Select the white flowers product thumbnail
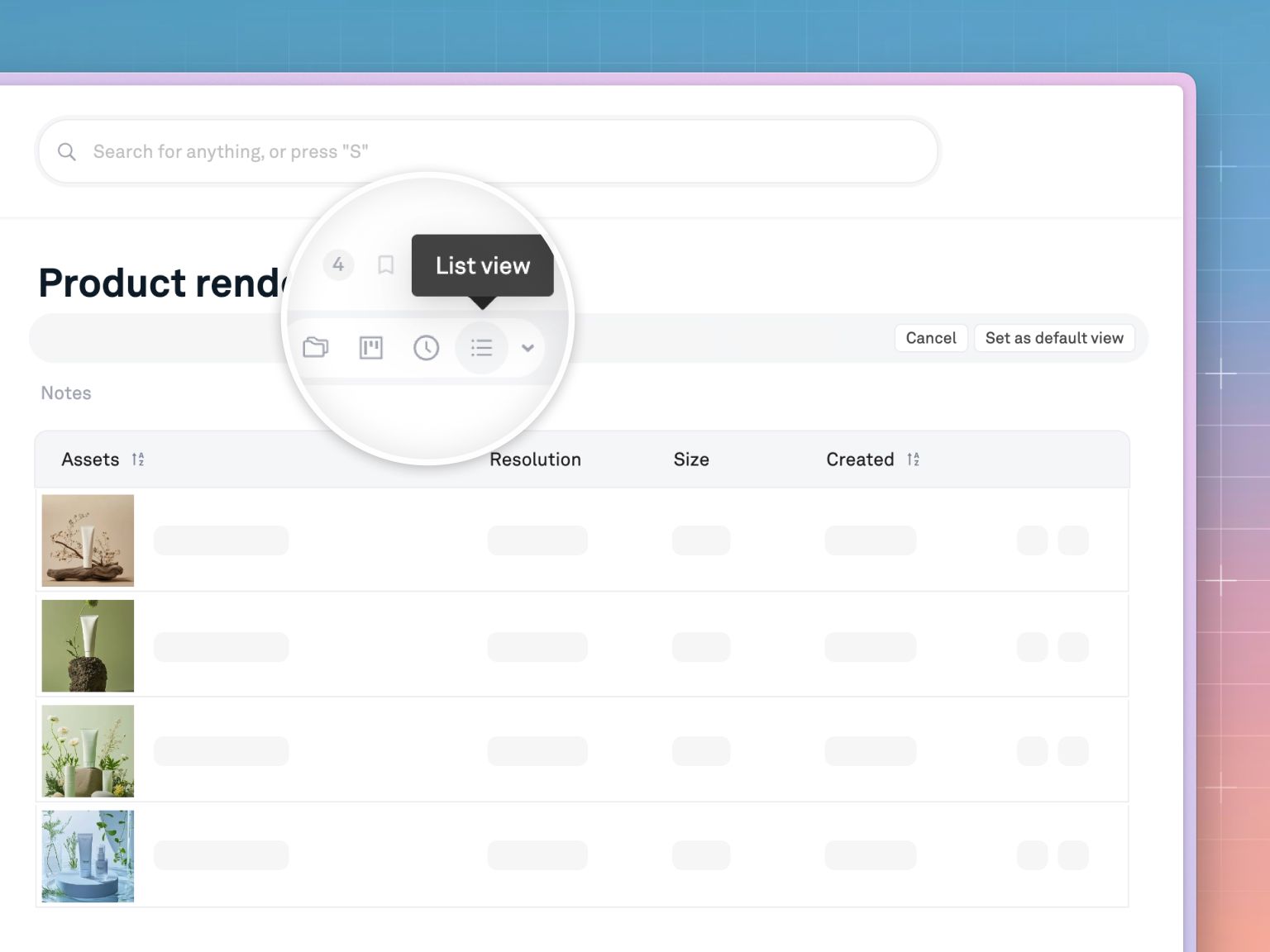 88,750
